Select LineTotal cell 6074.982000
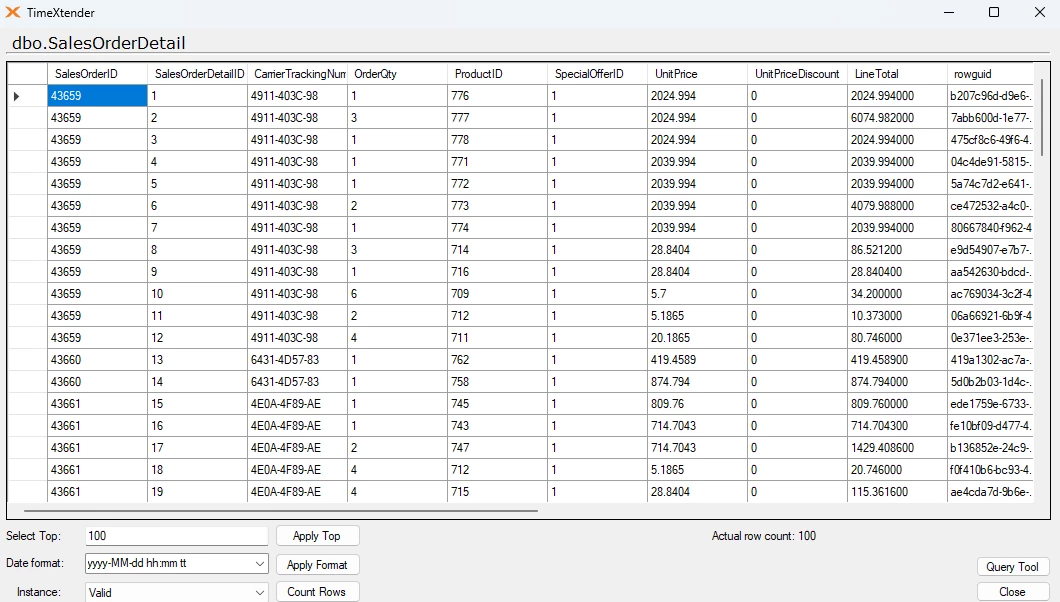 [898, 118]
